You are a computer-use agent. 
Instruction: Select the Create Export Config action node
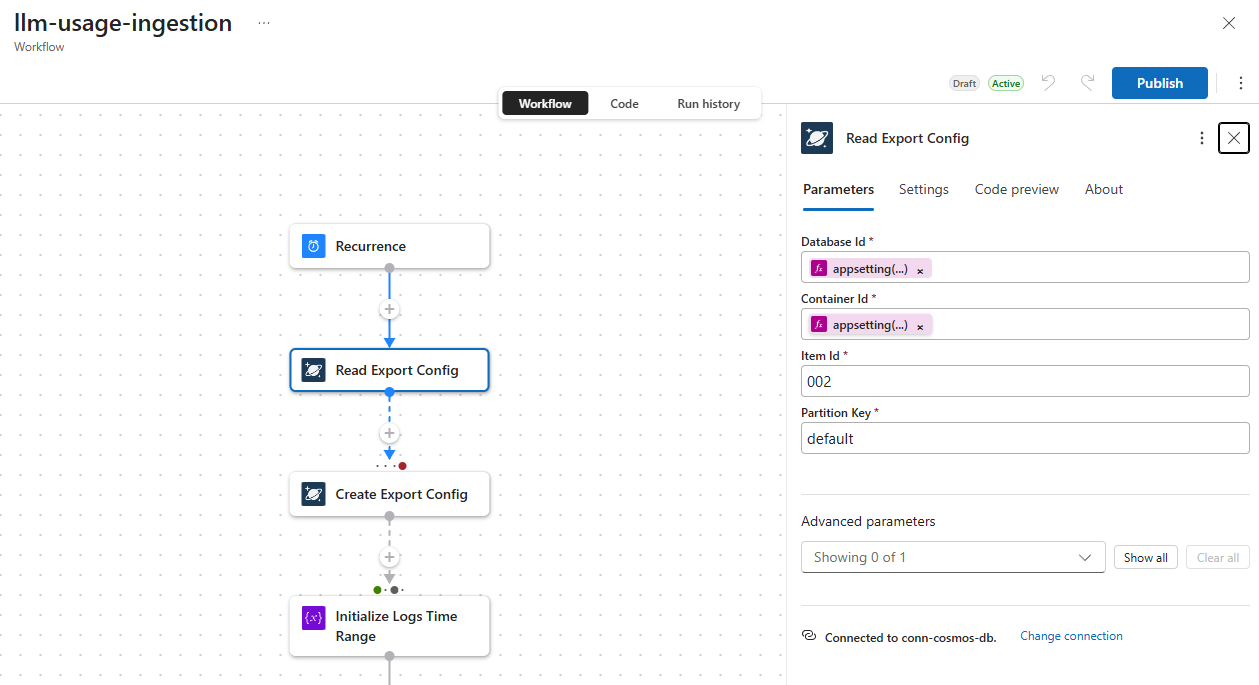pyautogui.click(x=390, y=494)
